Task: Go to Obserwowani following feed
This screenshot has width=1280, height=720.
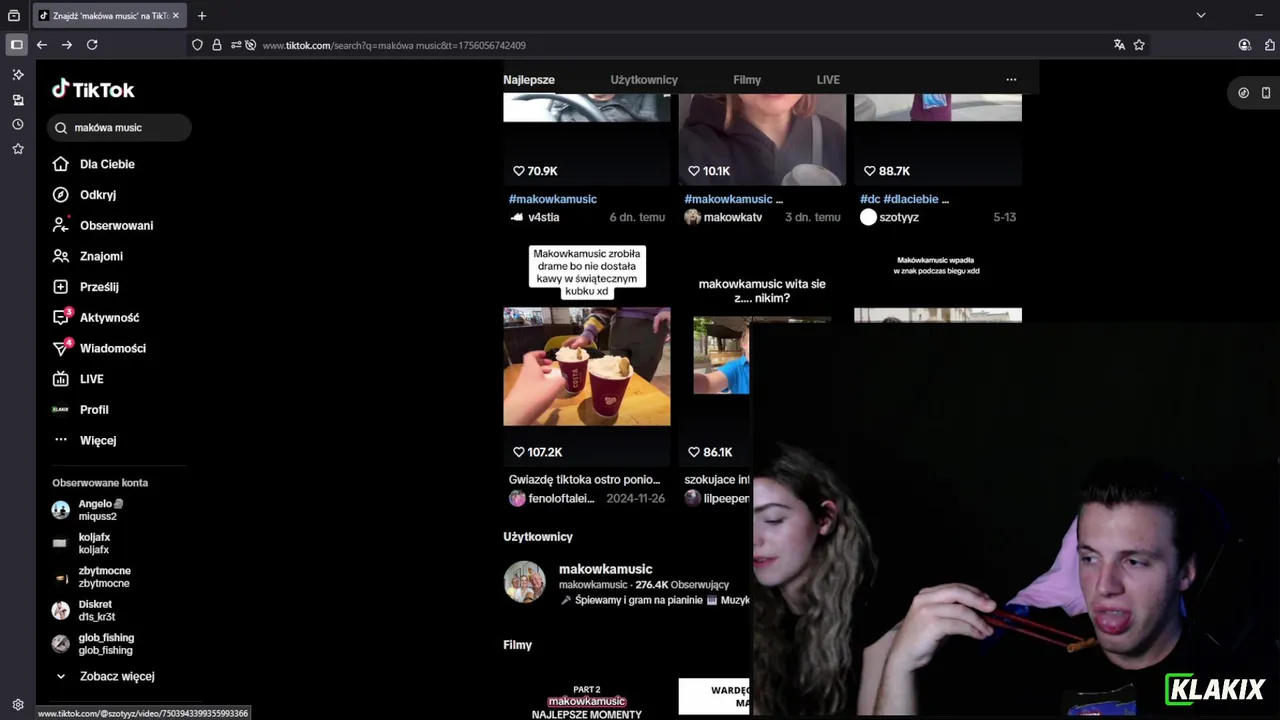Action: point(103,226)
